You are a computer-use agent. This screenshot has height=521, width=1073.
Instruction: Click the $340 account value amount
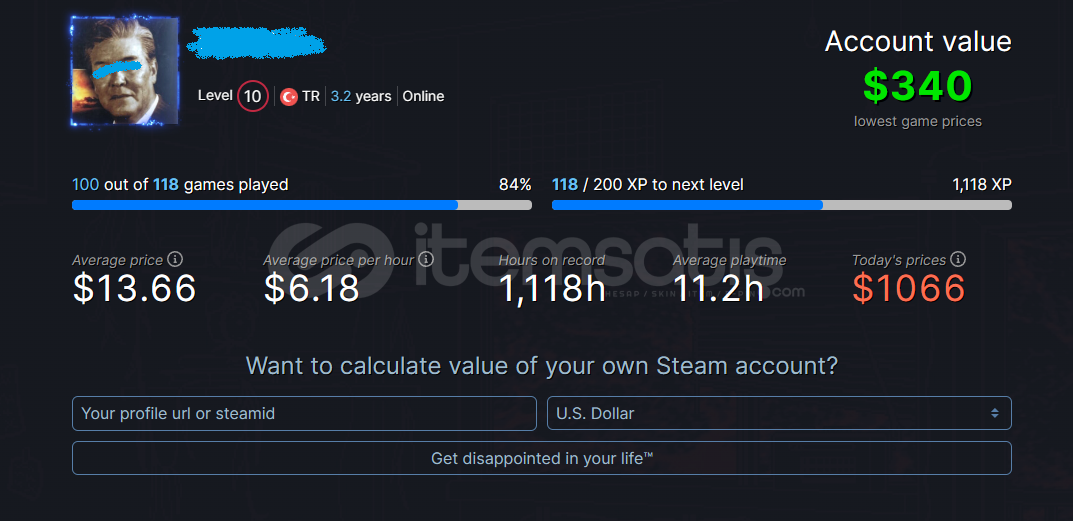(x=918, y=87)
